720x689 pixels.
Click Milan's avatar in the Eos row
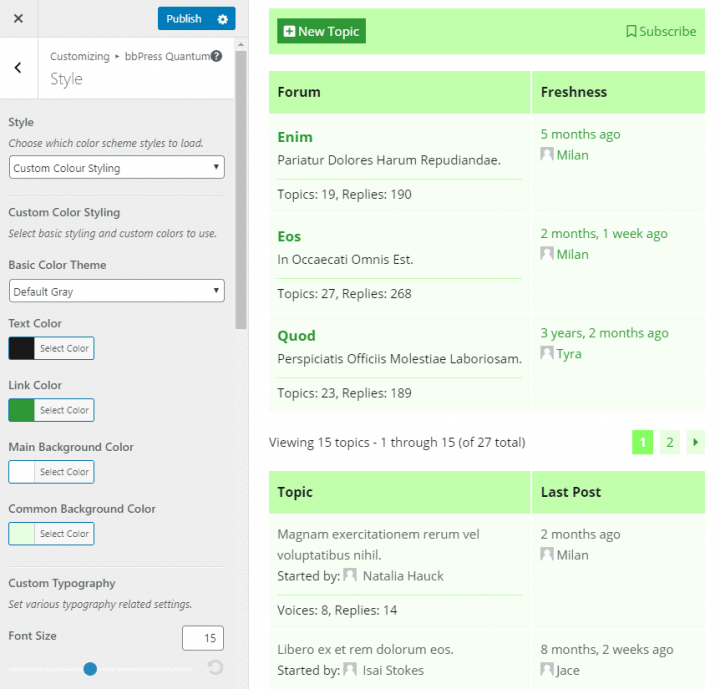pos(547,254)
